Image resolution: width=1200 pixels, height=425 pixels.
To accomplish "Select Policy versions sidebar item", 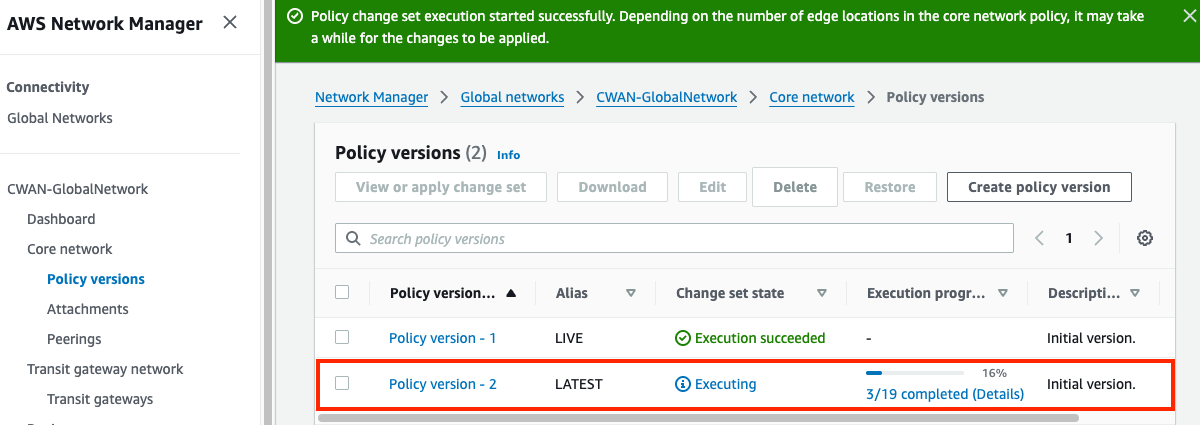I will coord(96,279).
